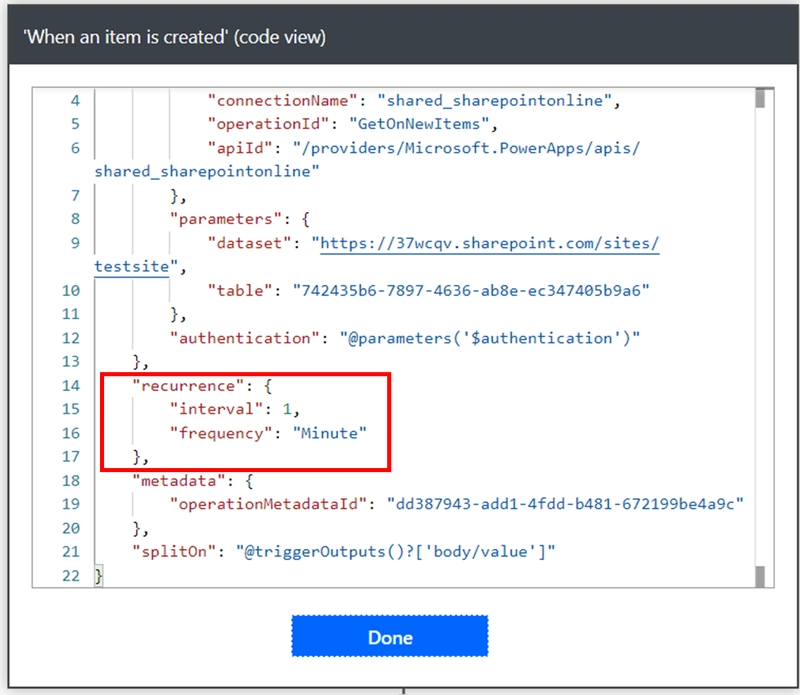Open the 37wcqv.sharepoint.com sites URL link

click(x=485, y=244)
